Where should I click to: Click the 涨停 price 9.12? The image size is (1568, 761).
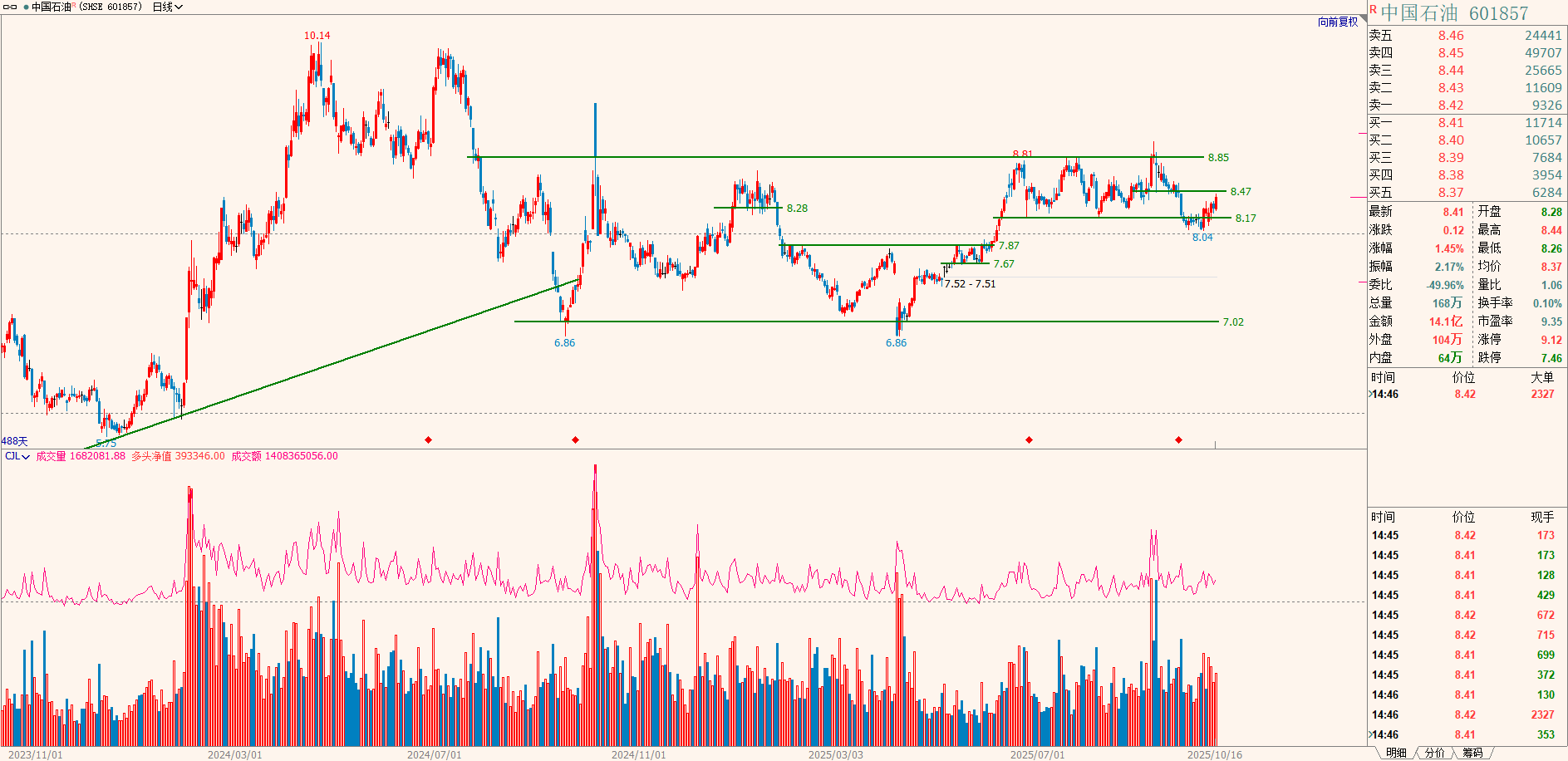1551,340
